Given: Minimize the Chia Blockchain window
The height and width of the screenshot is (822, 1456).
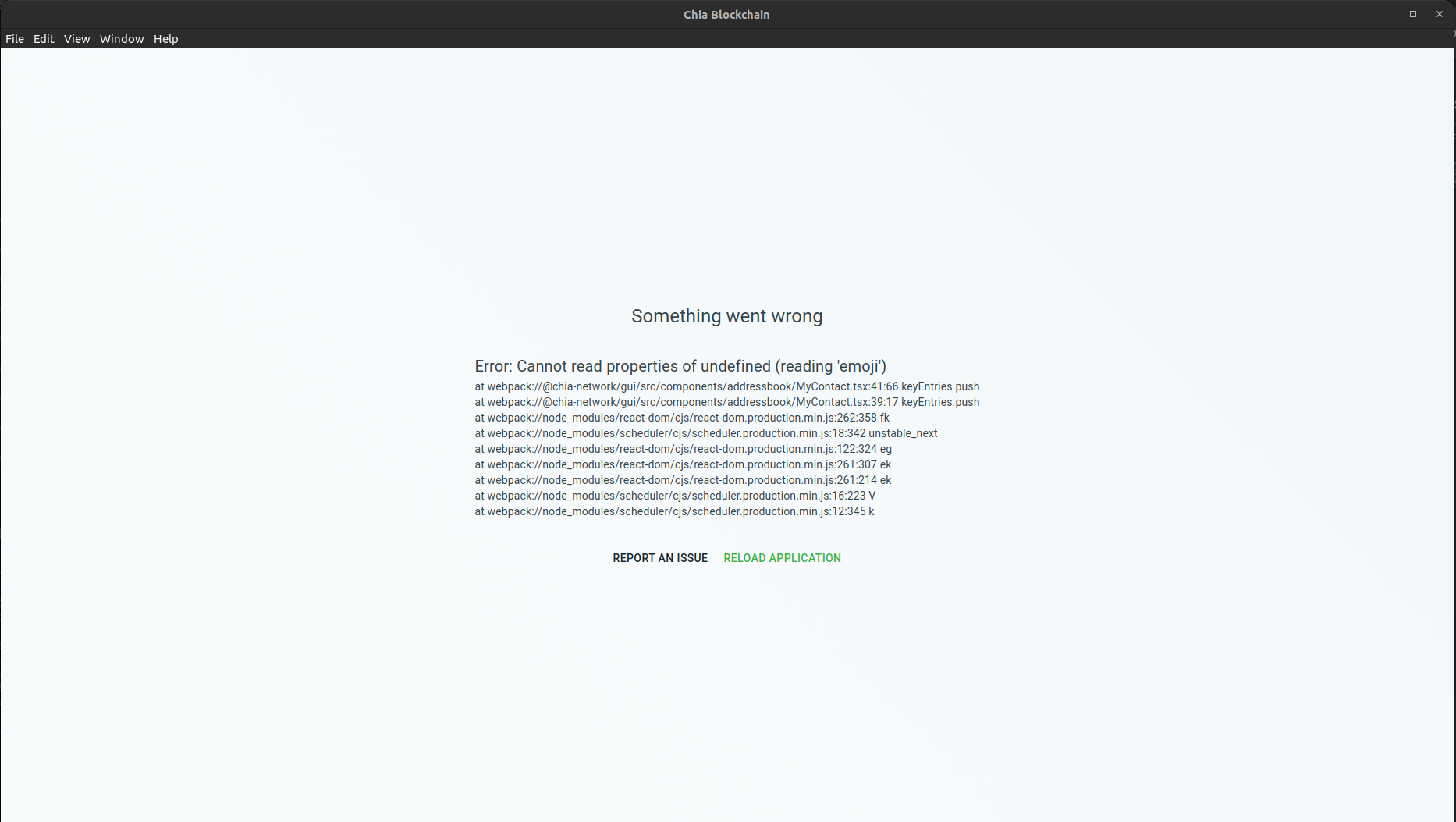Looking at the screenshot, I should 1387,13.
